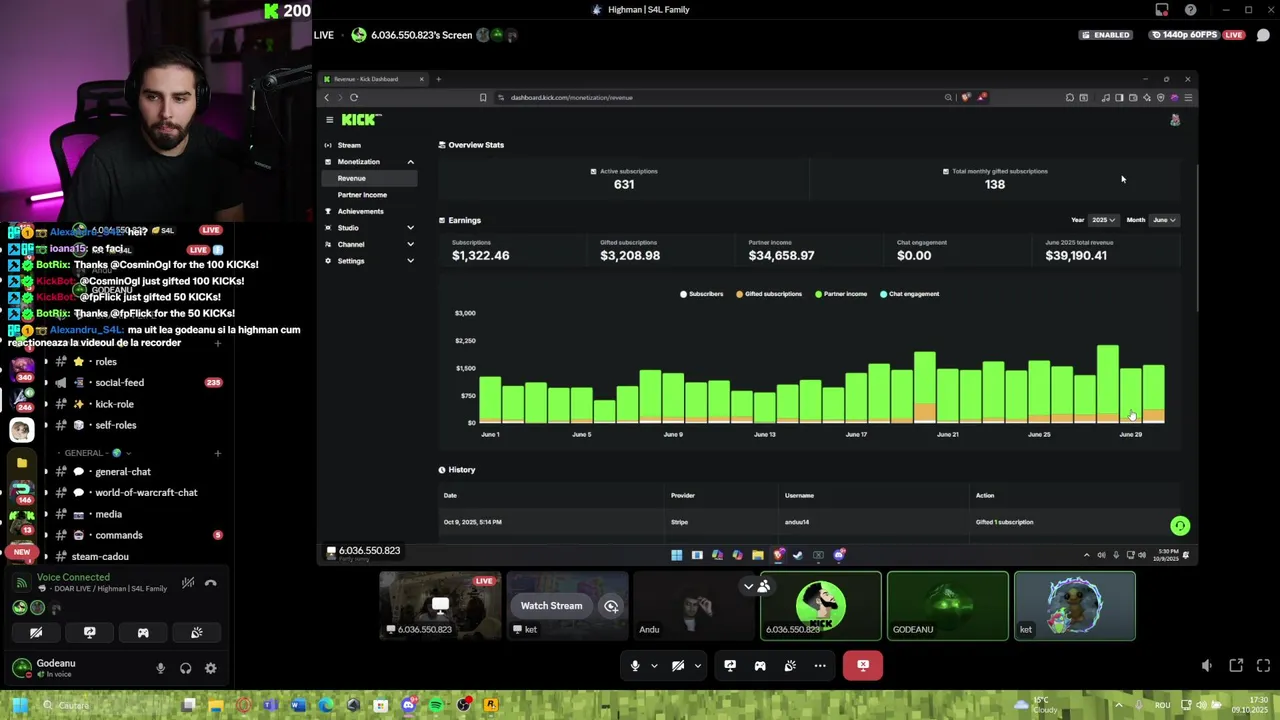Open Discord user settings gear
This screenshot has width=1280, height=720.
coord(211,668)
